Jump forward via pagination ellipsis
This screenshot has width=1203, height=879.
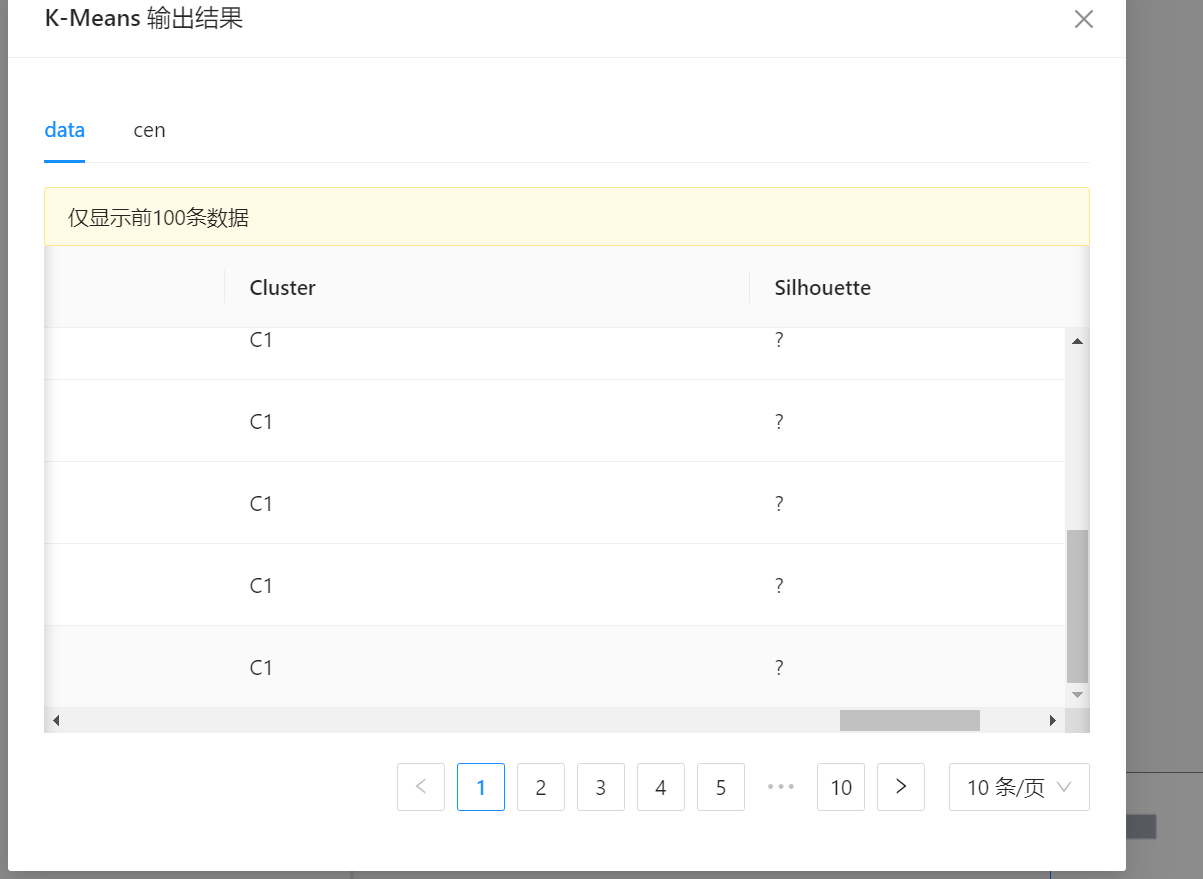tap(781, 787)
